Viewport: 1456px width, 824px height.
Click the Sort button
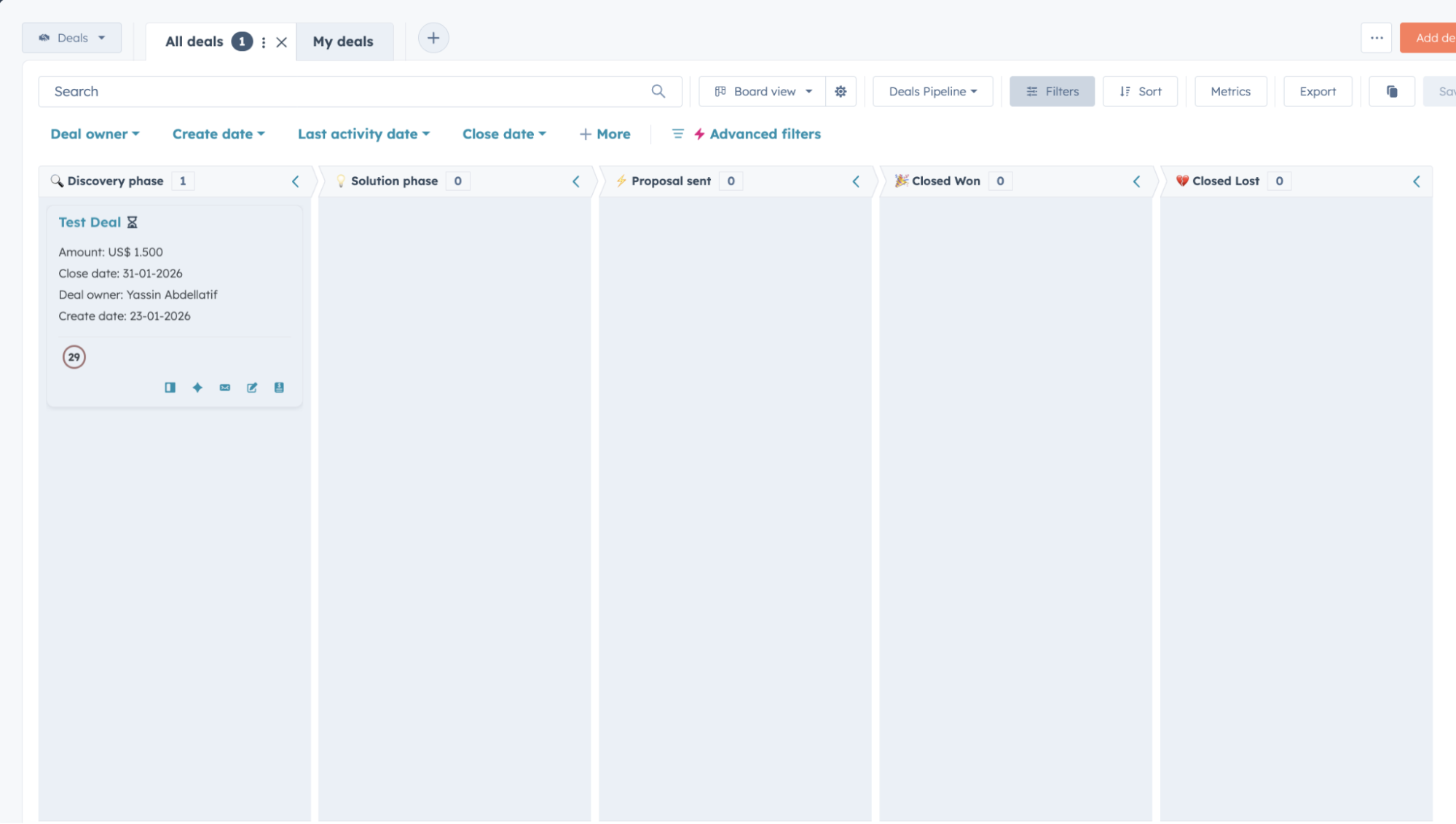[x=1140, y=91]
